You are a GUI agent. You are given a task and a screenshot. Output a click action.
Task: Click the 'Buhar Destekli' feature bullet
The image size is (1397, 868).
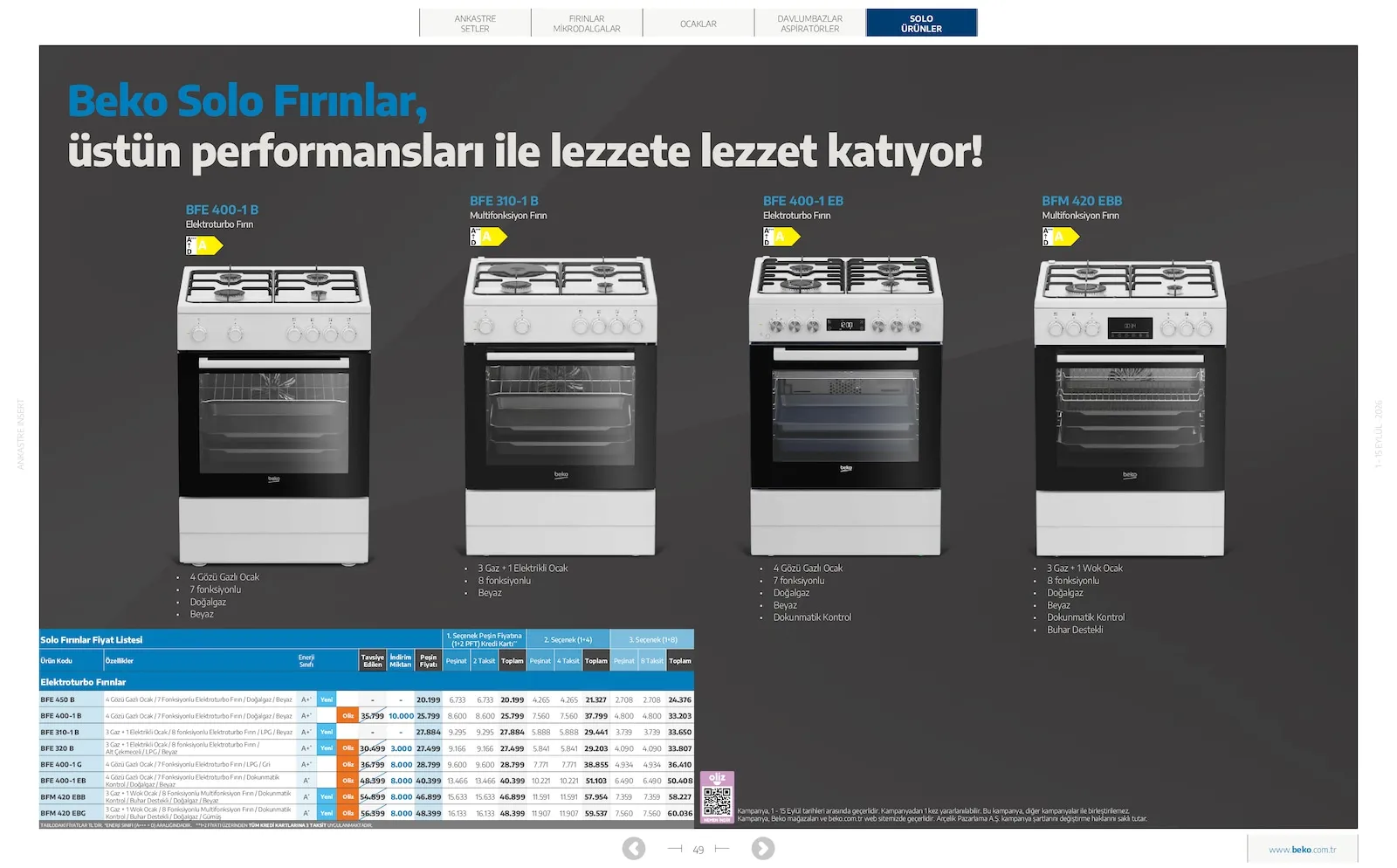[x=1075, y=630]
